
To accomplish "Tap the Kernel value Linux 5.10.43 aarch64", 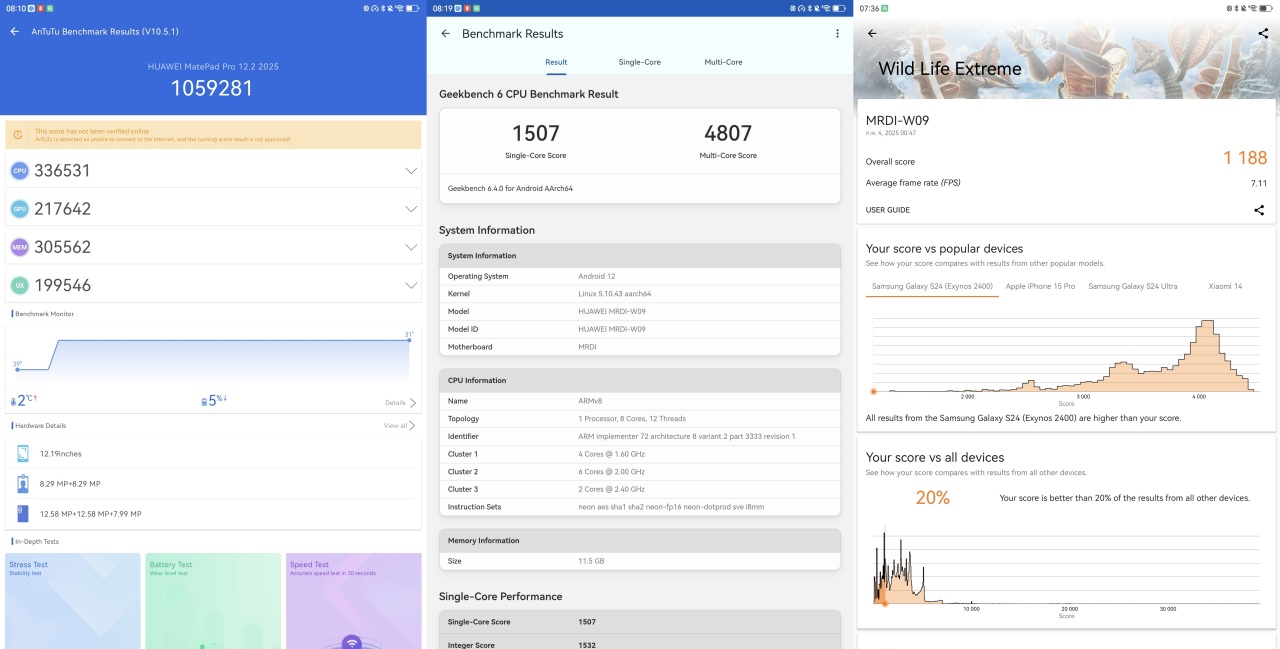I will [615, 294].
